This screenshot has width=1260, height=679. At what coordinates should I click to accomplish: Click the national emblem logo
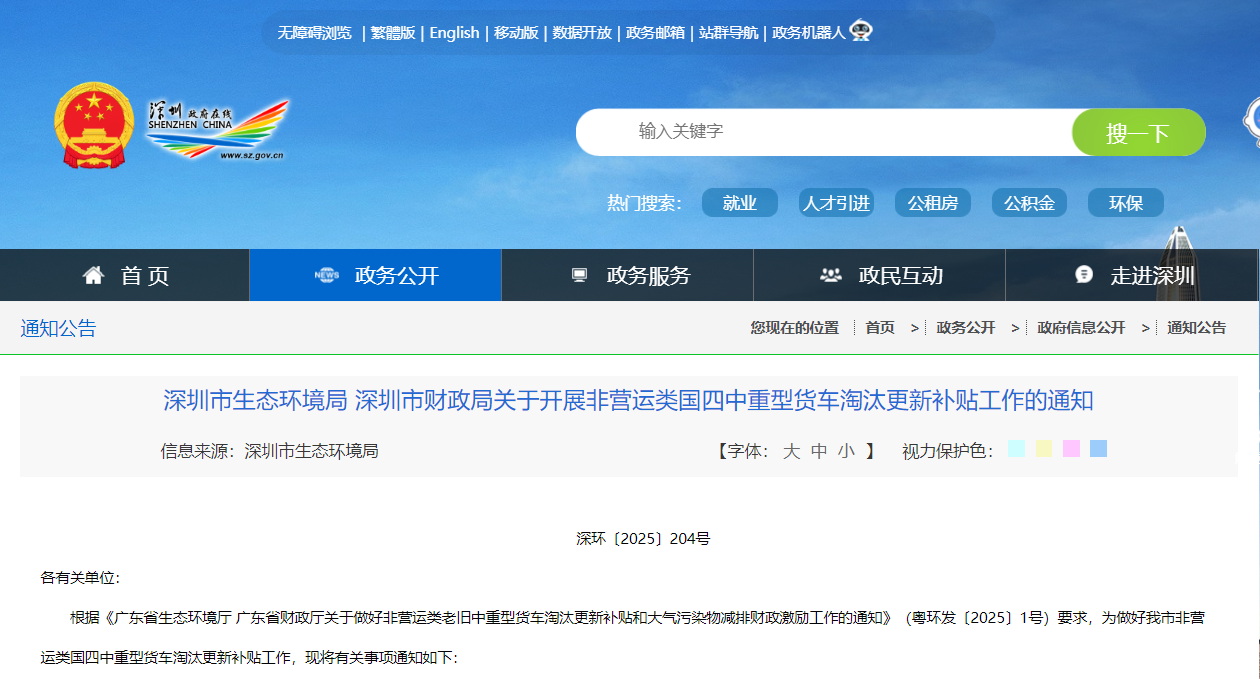coord(93,126)
